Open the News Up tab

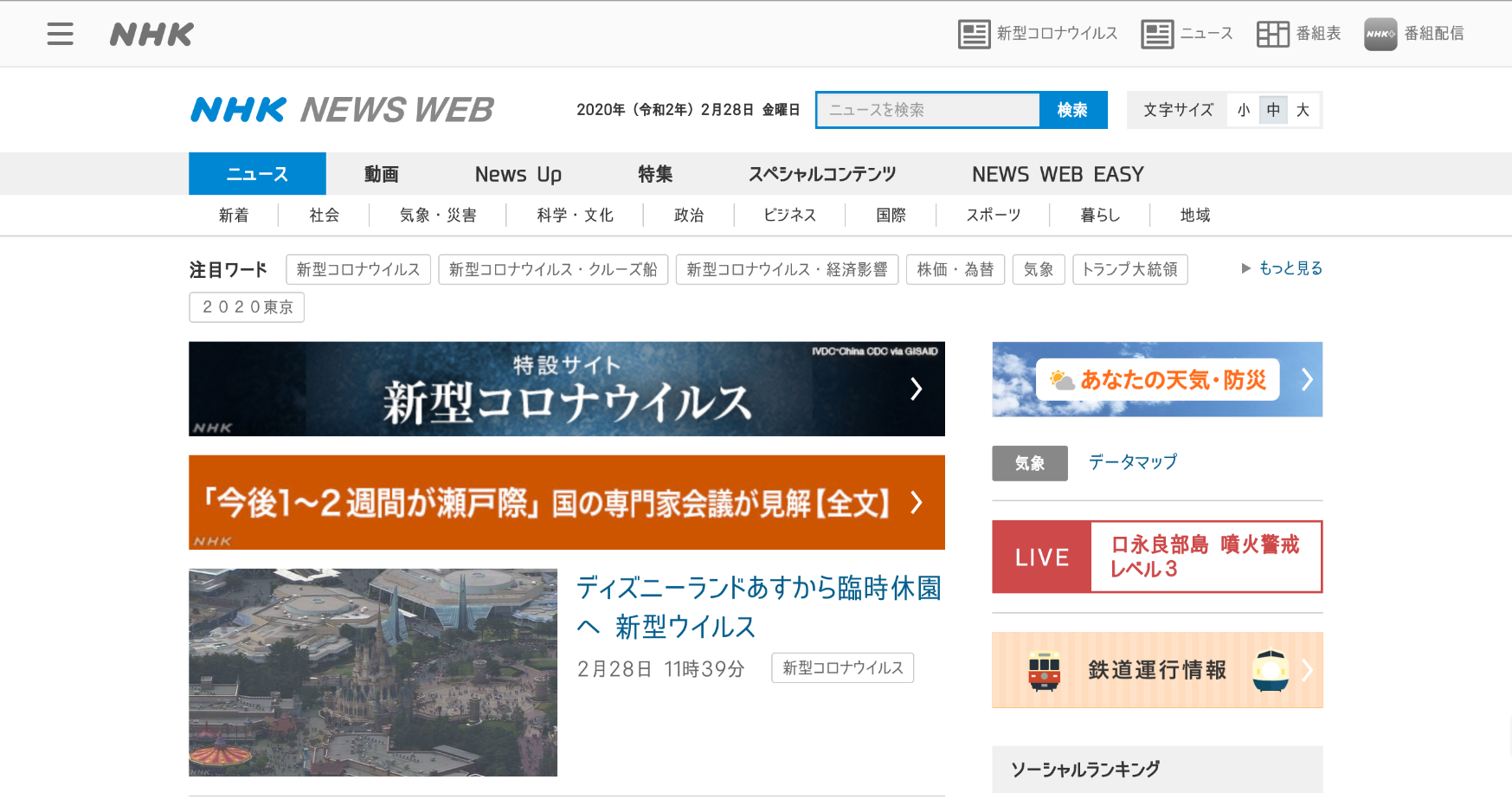pos(518,174)
